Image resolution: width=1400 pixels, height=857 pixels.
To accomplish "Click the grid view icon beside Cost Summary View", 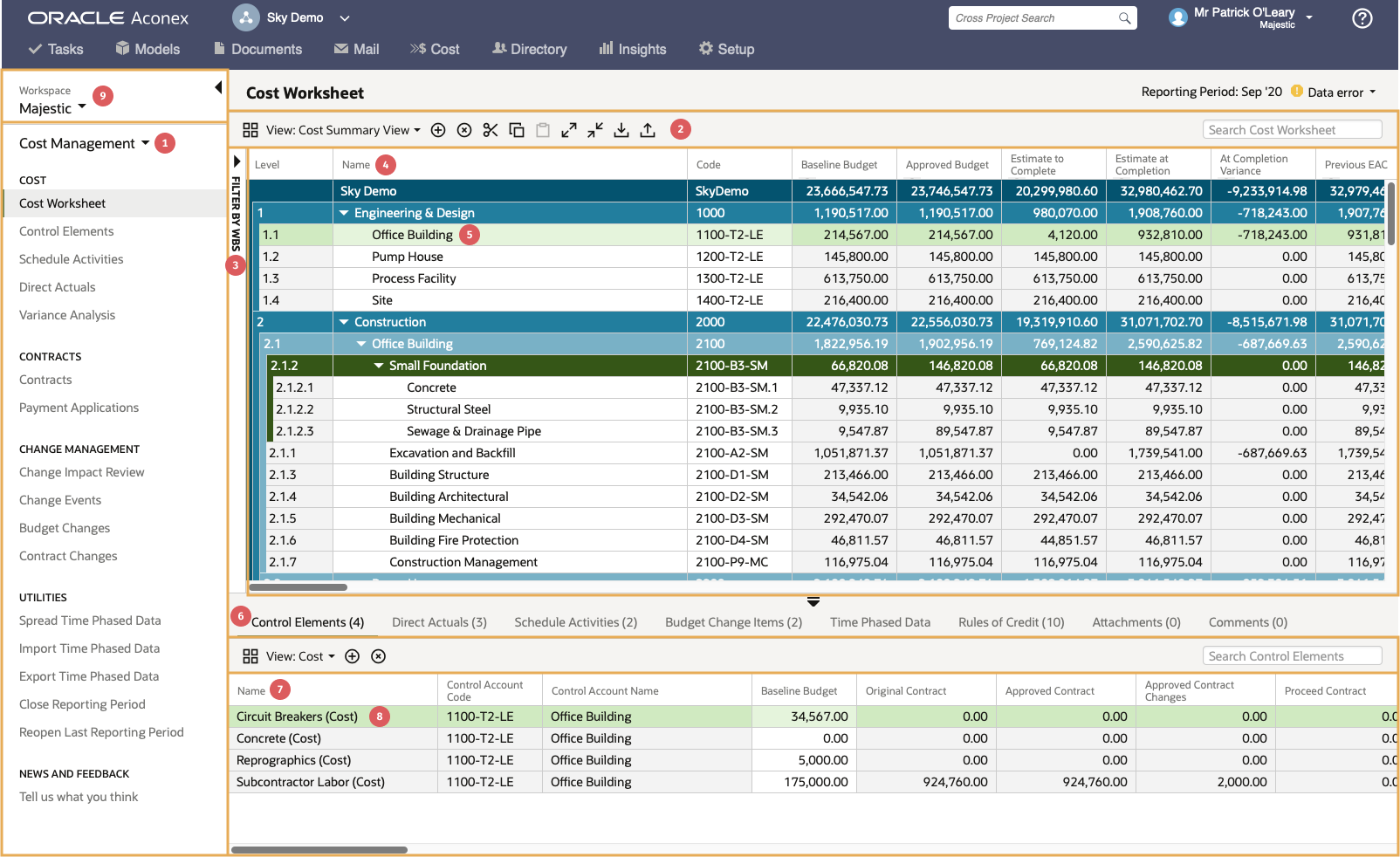I will (x=250, y=130).
